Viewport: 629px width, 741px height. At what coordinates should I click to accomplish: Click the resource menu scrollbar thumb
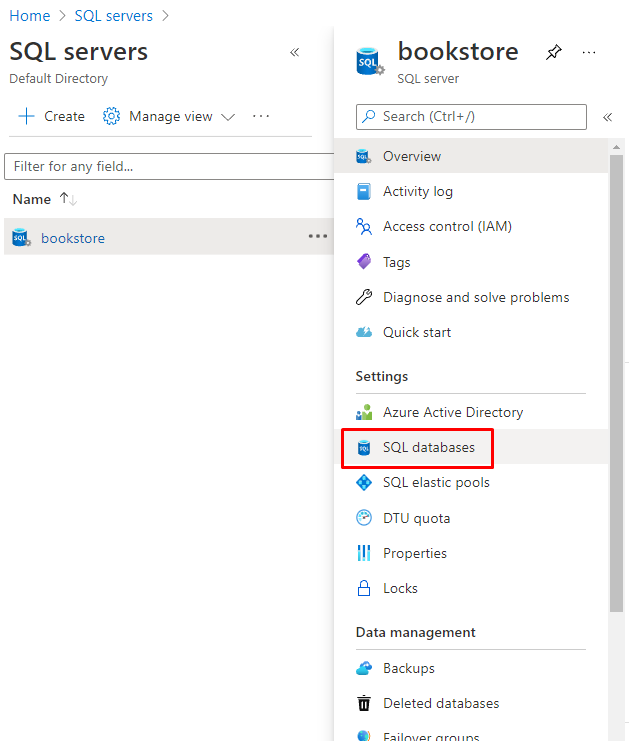[x=616, y=383]
